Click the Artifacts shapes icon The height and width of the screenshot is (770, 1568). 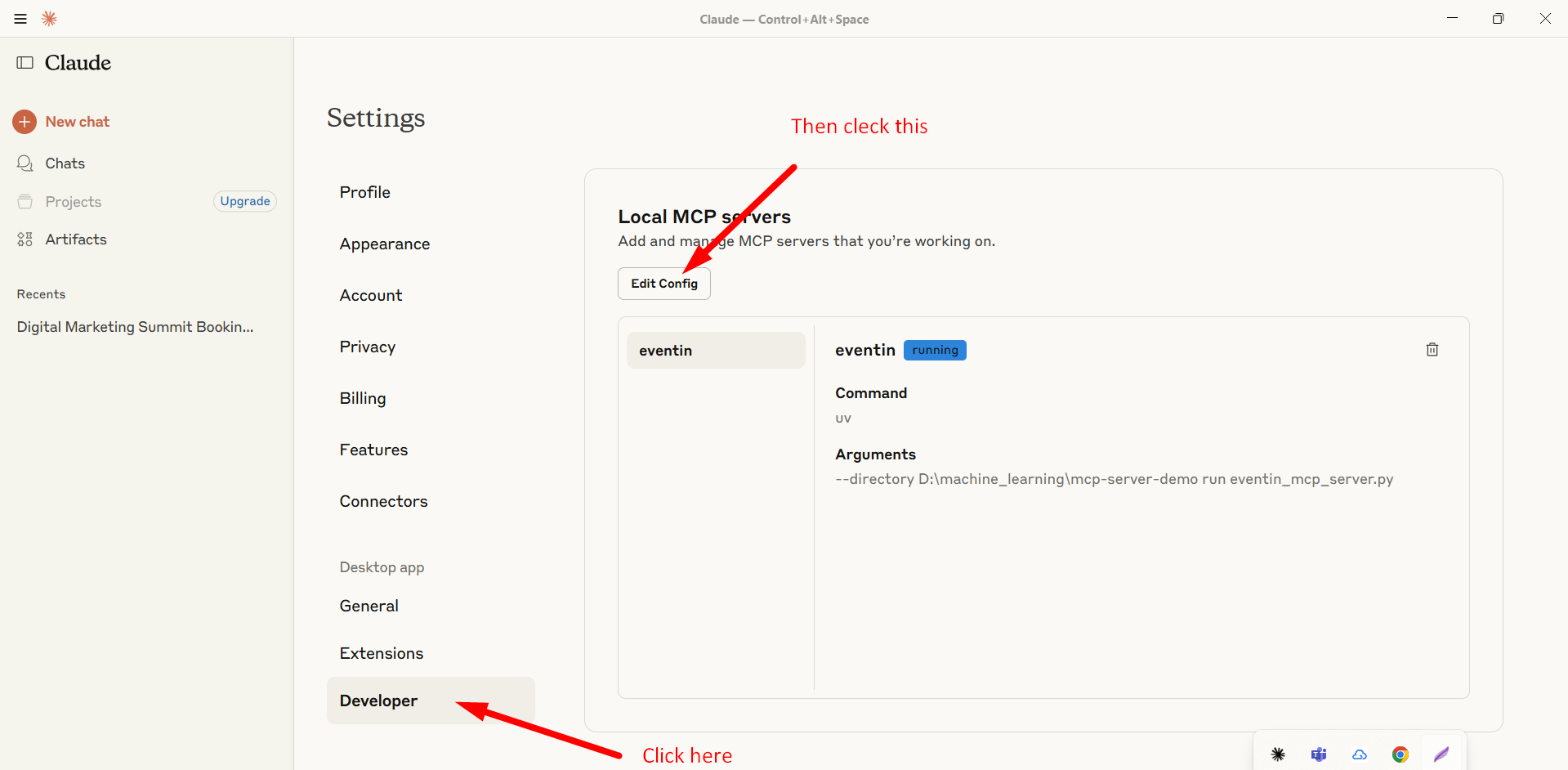(x=25, y=240)
